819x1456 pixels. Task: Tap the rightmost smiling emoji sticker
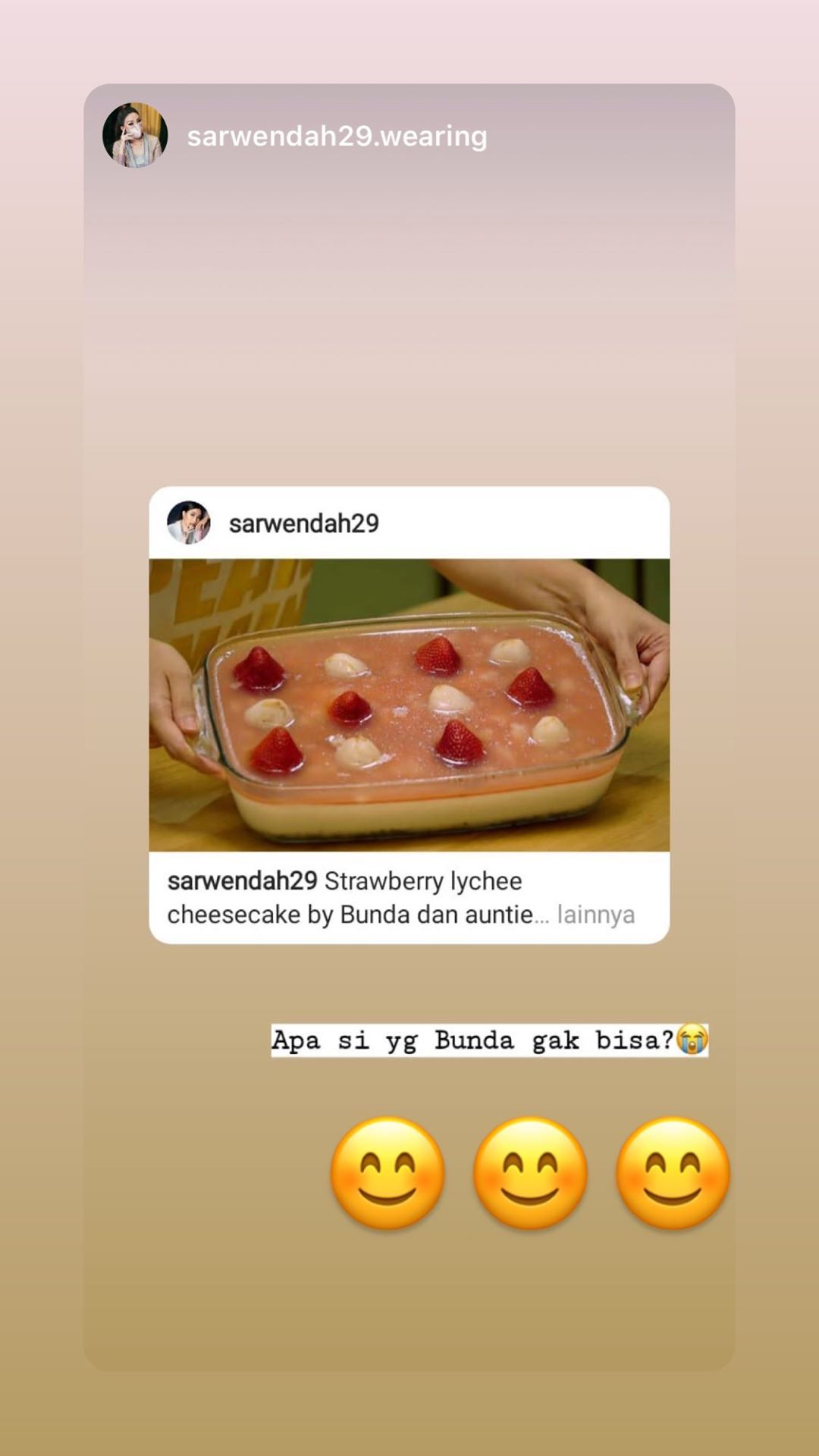click(673, 1172)
